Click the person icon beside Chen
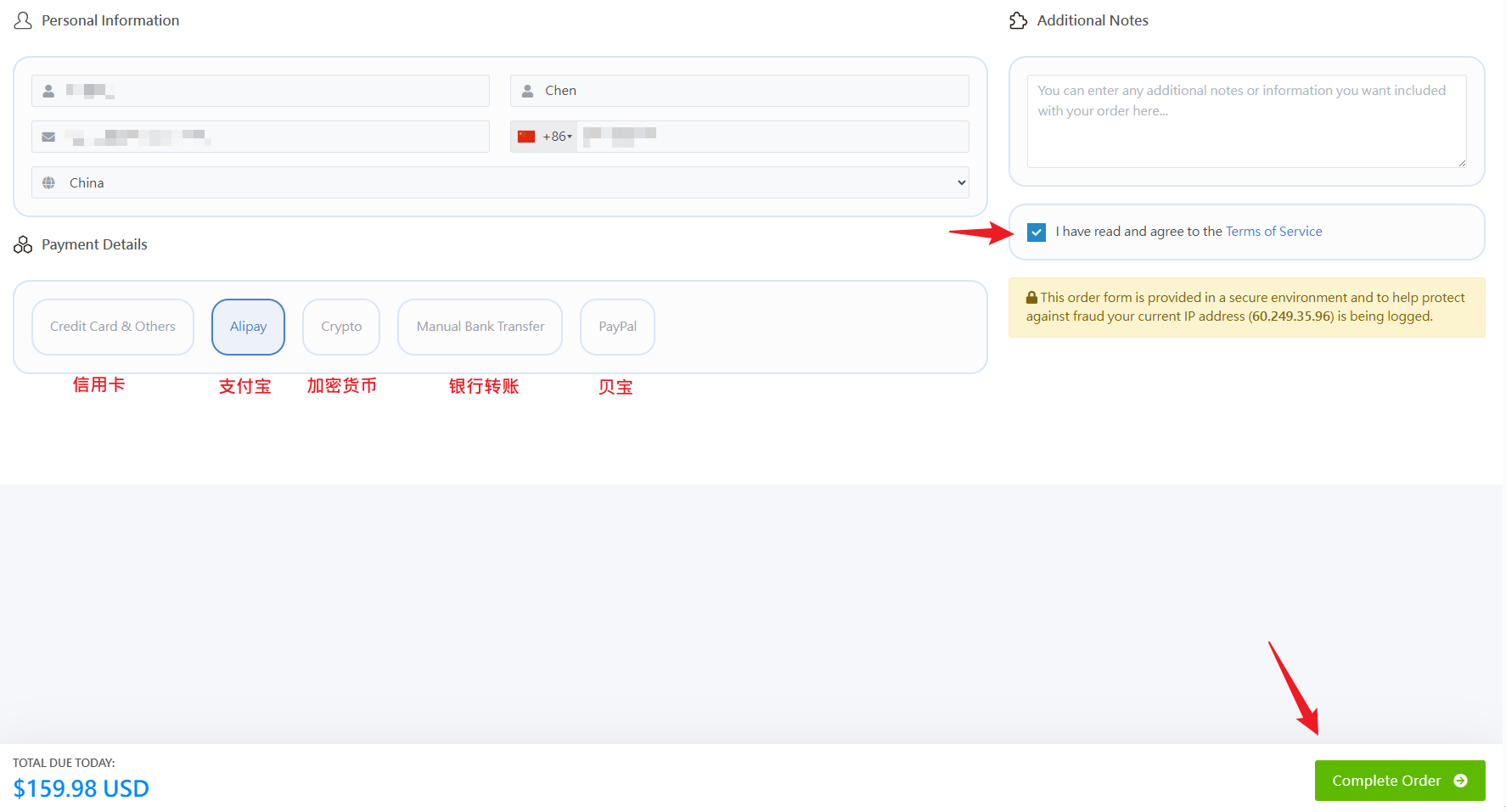The image size is (1506, 812). click(x=527, y=91)
